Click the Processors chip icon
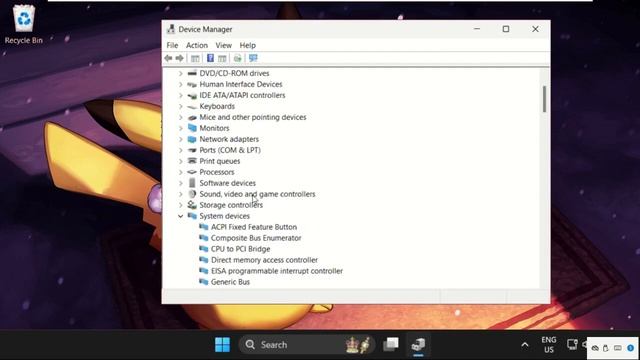 point(192,172)
